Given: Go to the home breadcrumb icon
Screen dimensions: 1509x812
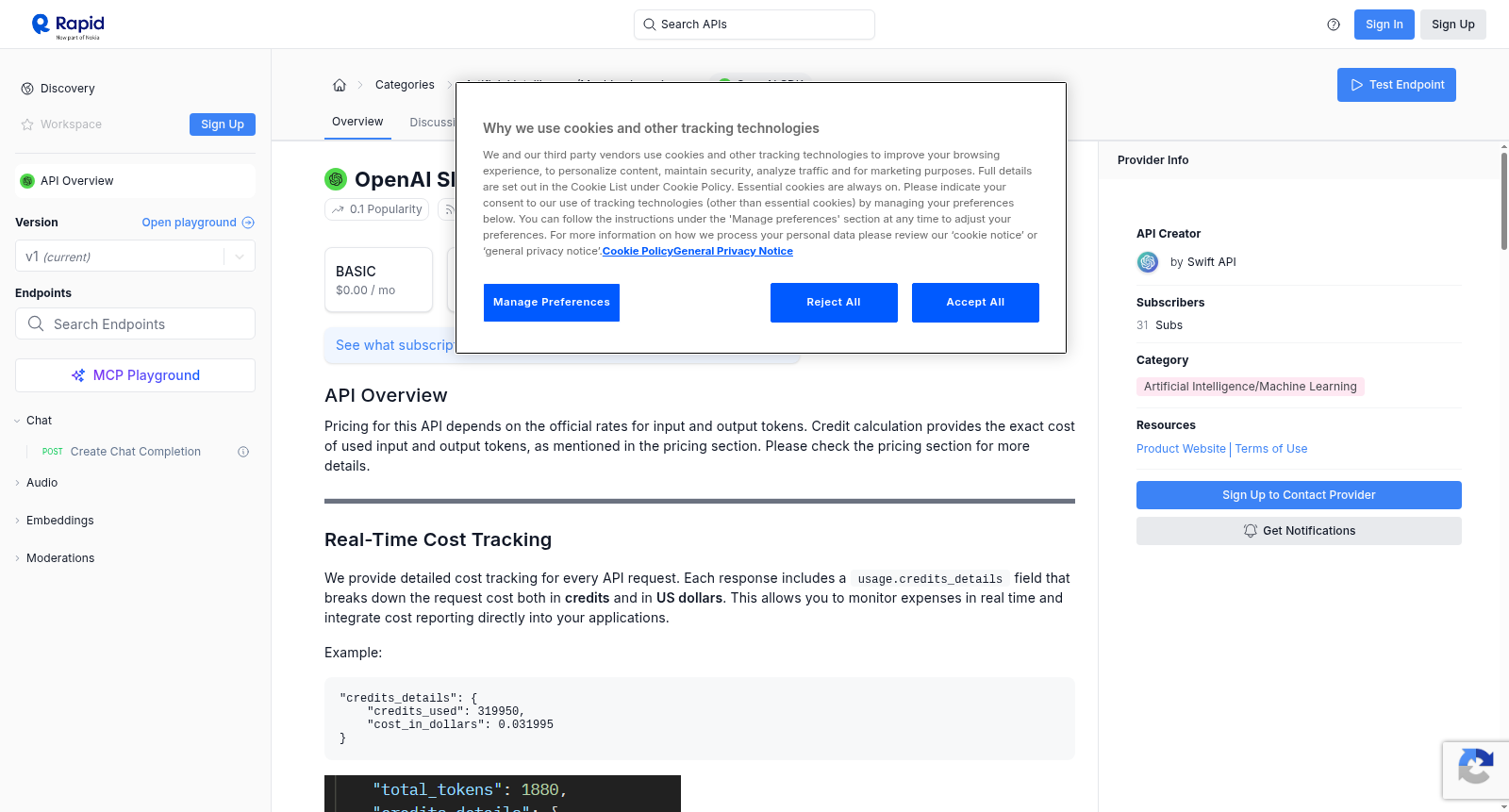Looking at the screenshot, I should (x=340, y=85).
